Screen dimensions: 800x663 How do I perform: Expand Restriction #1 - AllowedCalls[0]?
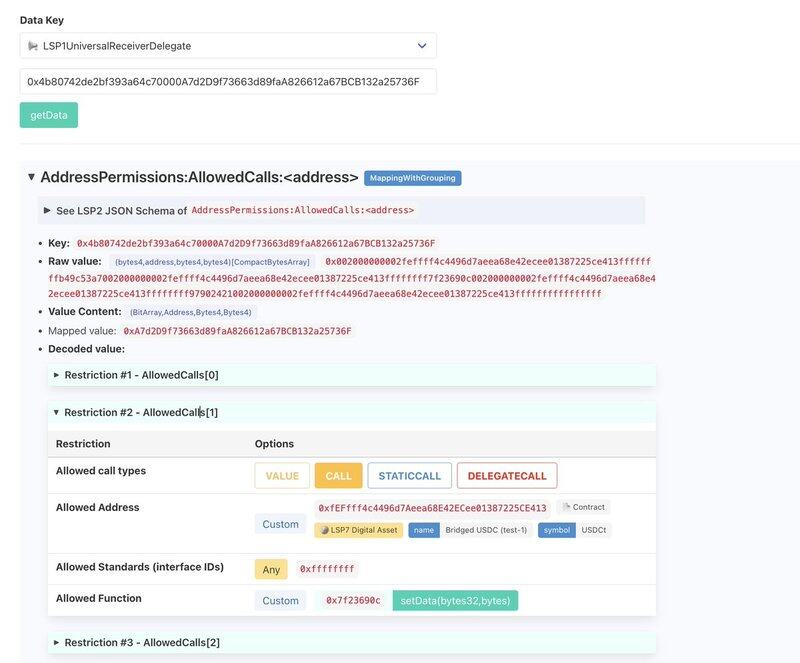57,375
